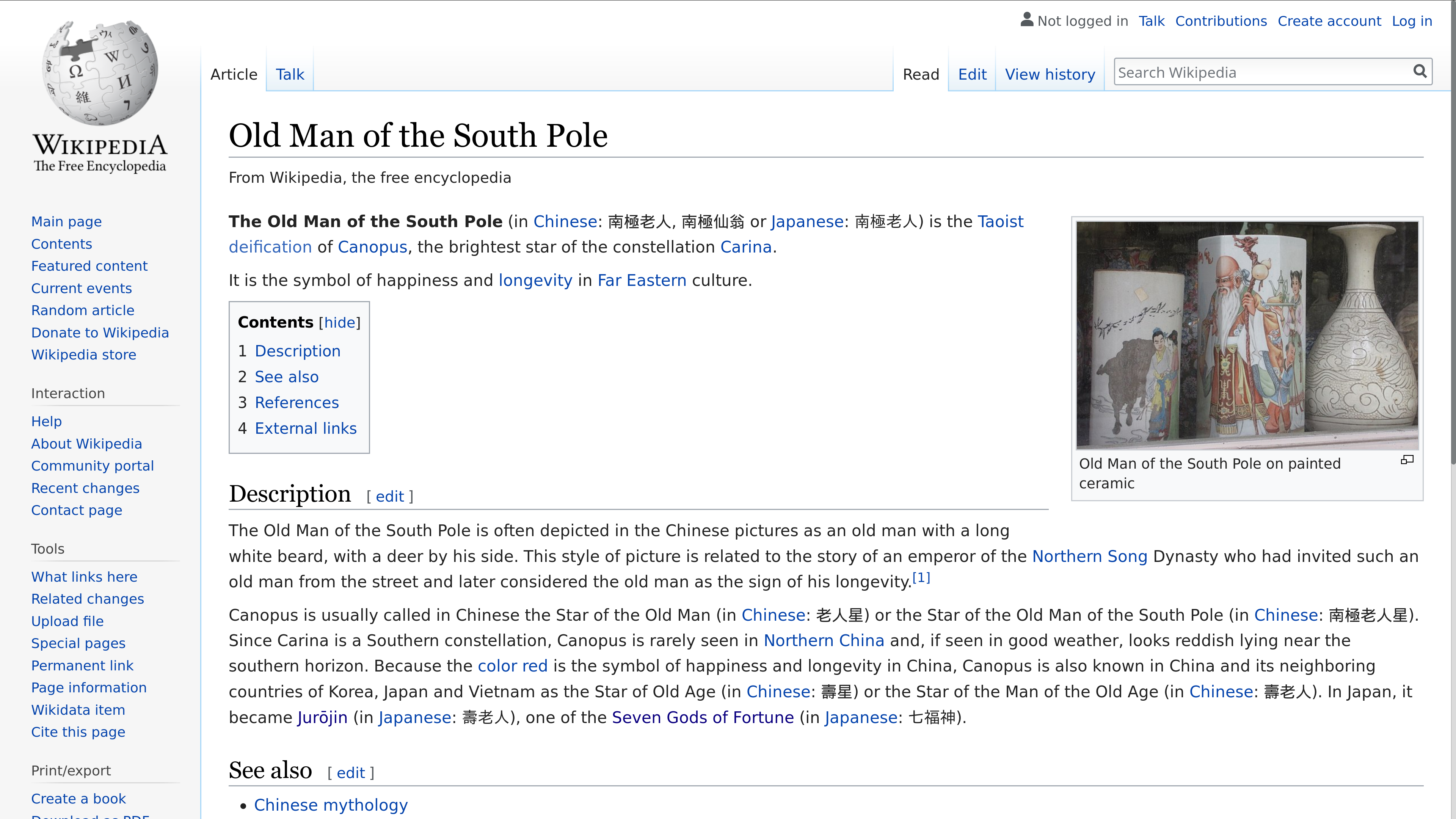Select the Read tab
1456x819 pixels.
(921, 74)
